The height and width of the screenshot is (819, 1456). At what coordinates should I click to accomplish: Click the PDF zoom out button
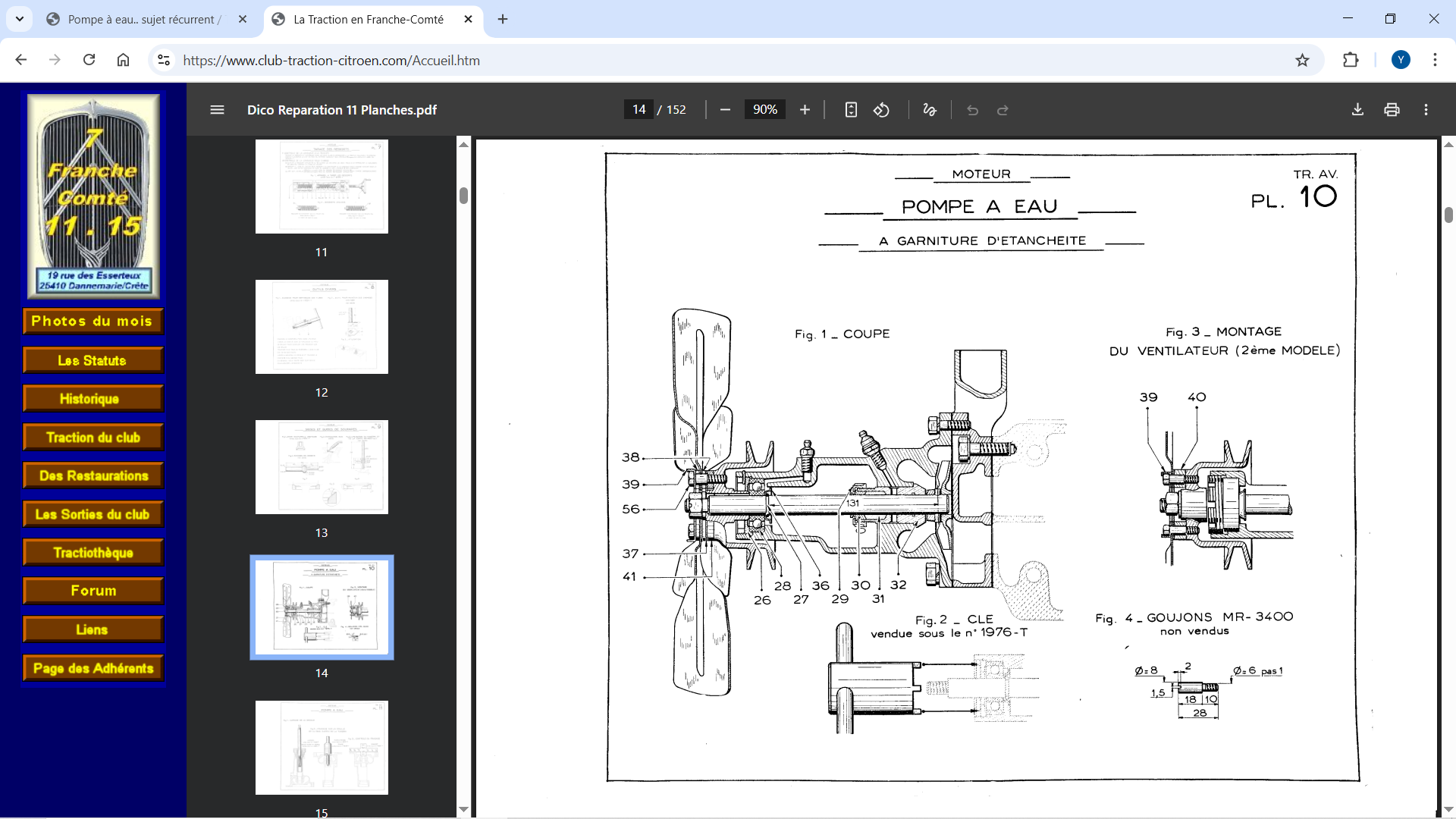coord(725,110)
